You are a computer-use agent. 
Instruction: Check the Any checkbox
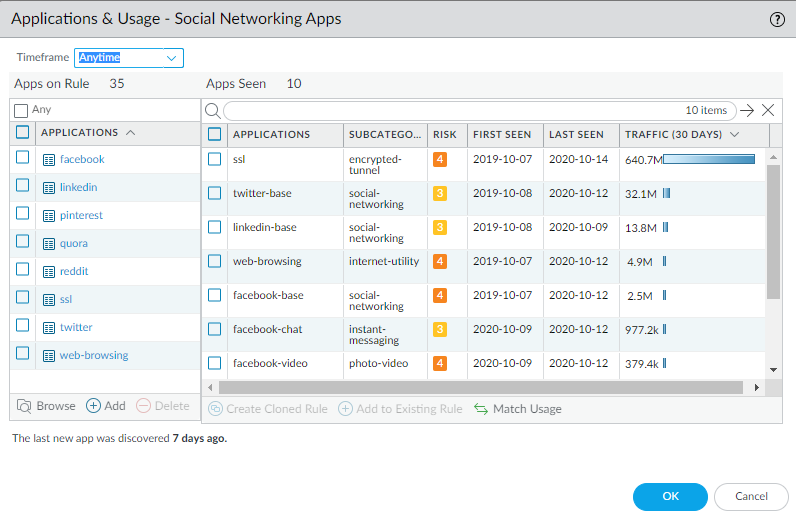click(x=21, y=110)
